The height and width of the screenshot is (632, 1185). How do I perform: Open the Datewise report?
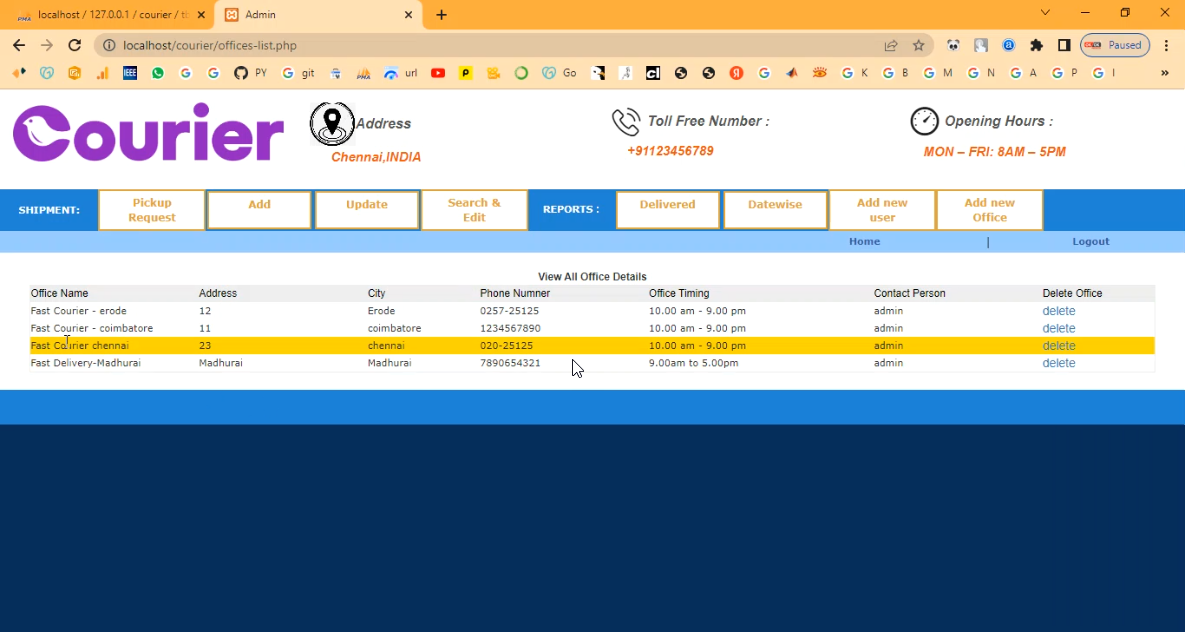pos(775,210)
